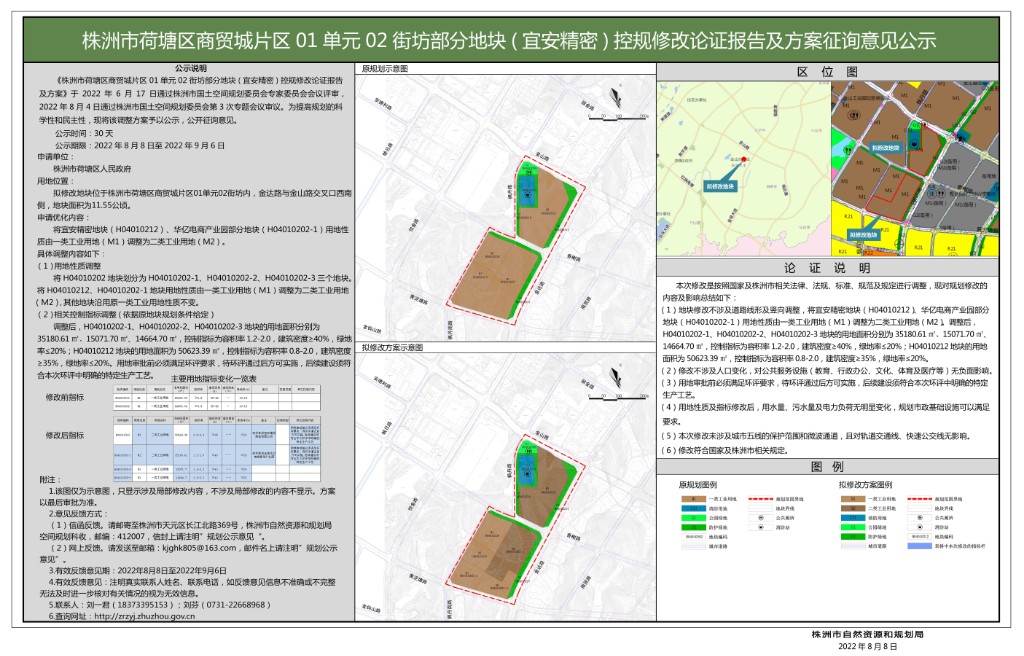Viewport: 1024px width, 656px height.
Task: Click the 拟修改地块 callout on the left location map
Action: [x=721, y=186]
